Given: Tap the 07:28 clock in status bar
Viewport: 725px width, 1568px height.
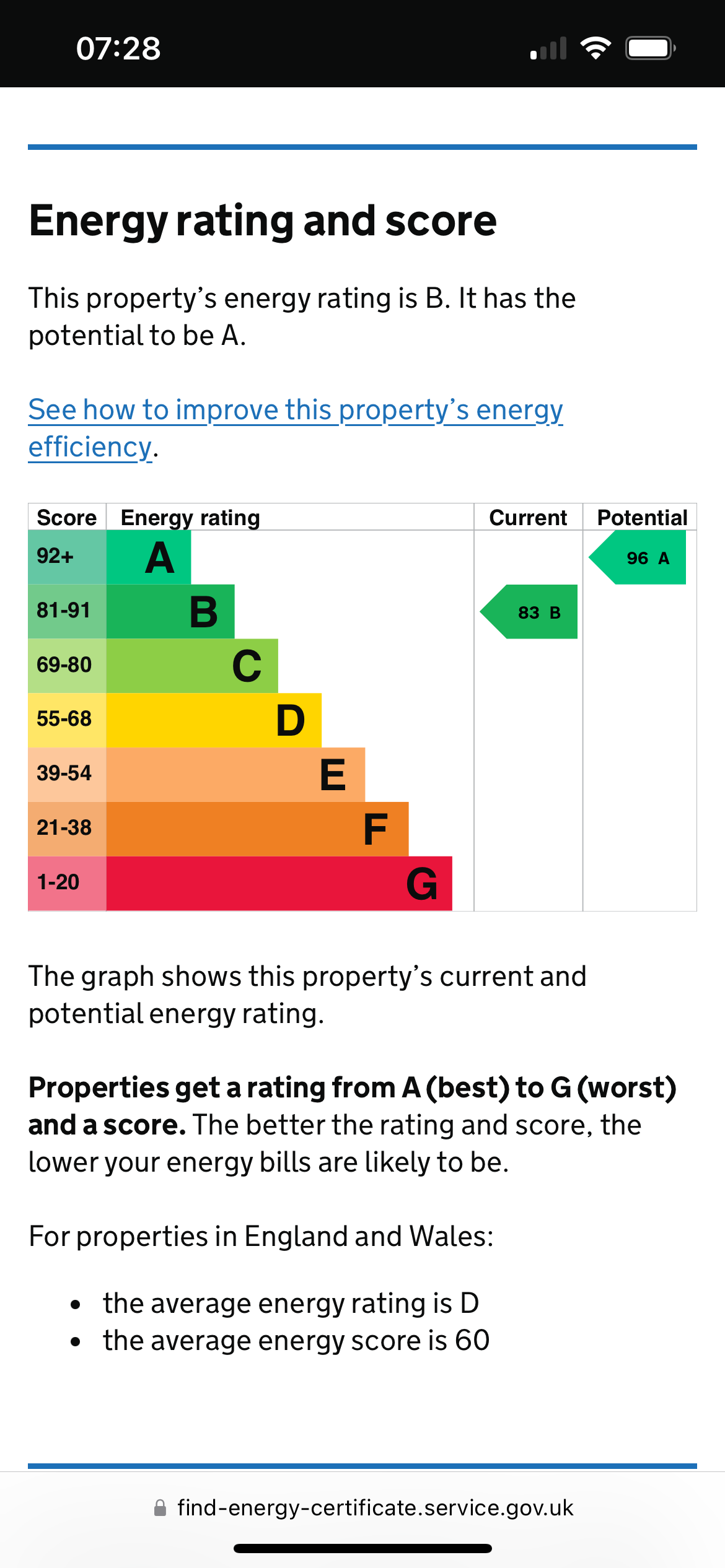Looking at the screenshot, I should pyautogui.click(x=118, y=48).
